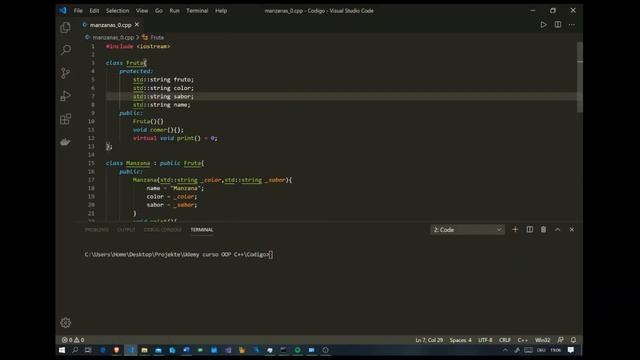
Task: Click the '#include <iostream>' line
Action: (138, 47)
